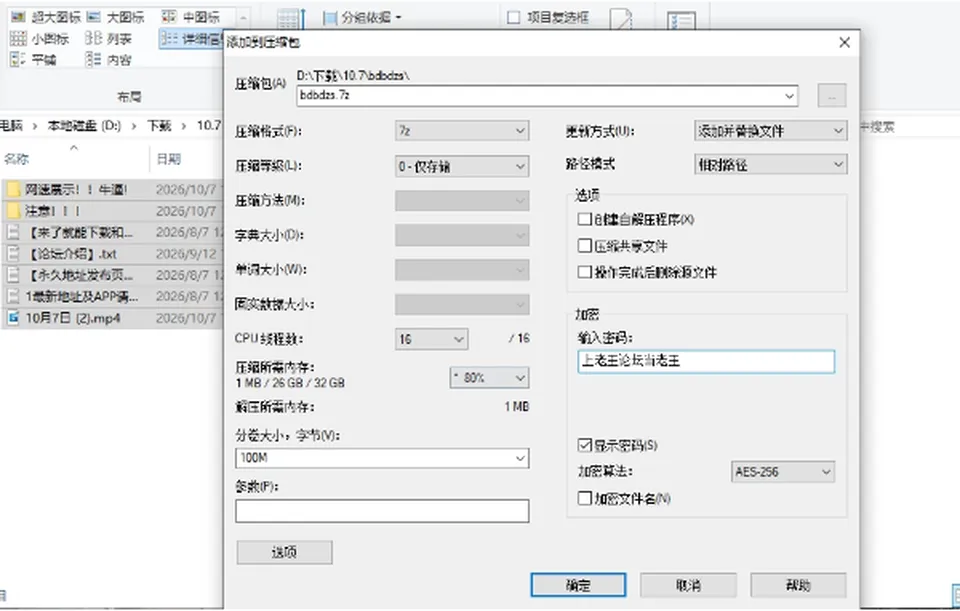Choose the 中图标 layout icon

point(169,17)
